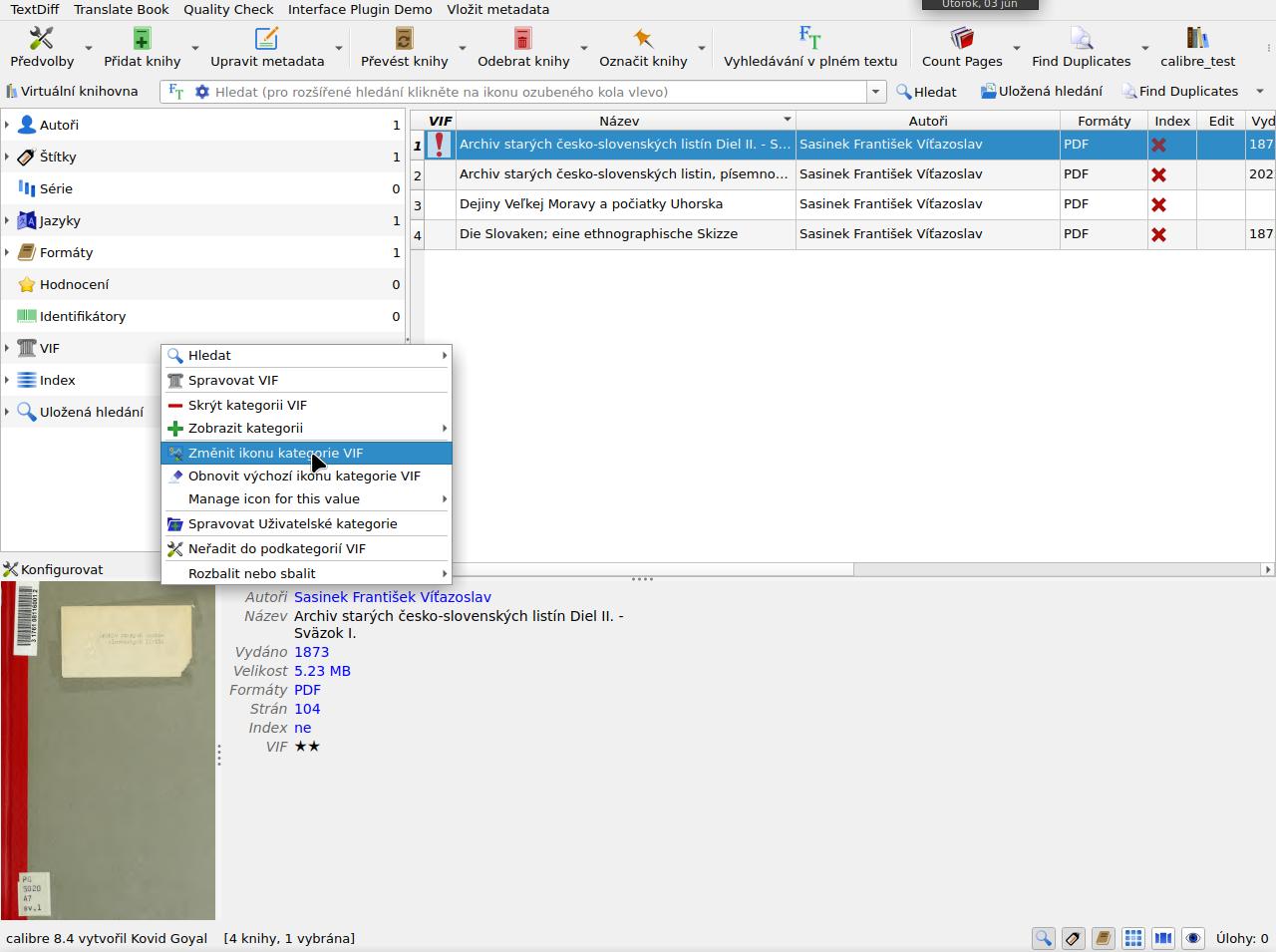Expand the Jazyky category

pos(7,220)
